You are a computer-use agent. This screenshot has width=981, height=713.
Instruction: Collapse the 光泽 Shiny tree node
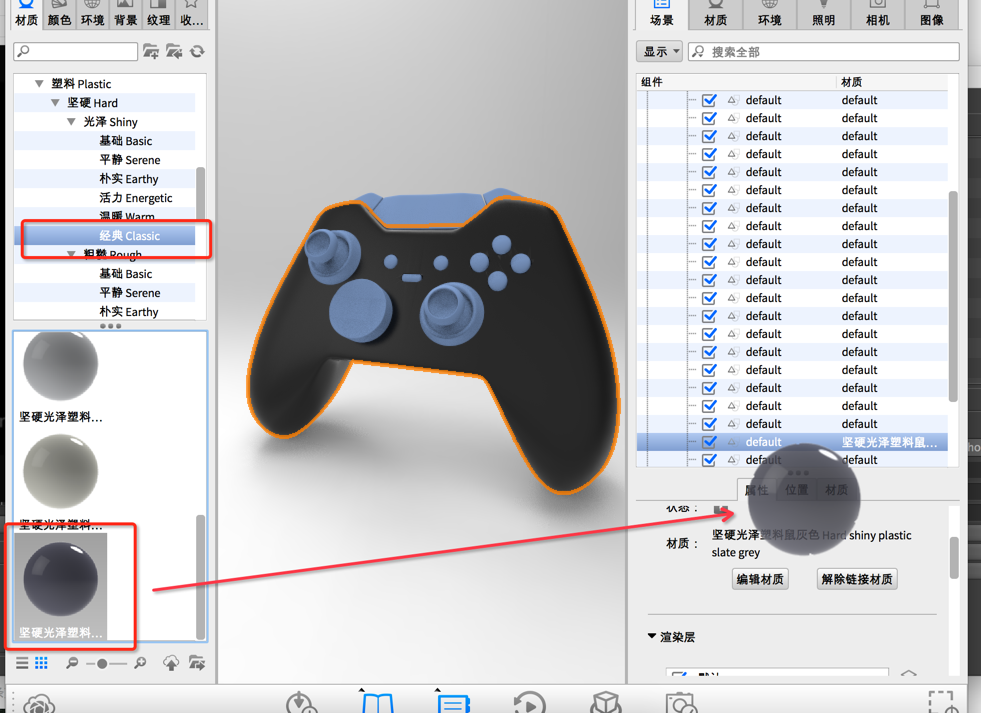pos(71,122)
